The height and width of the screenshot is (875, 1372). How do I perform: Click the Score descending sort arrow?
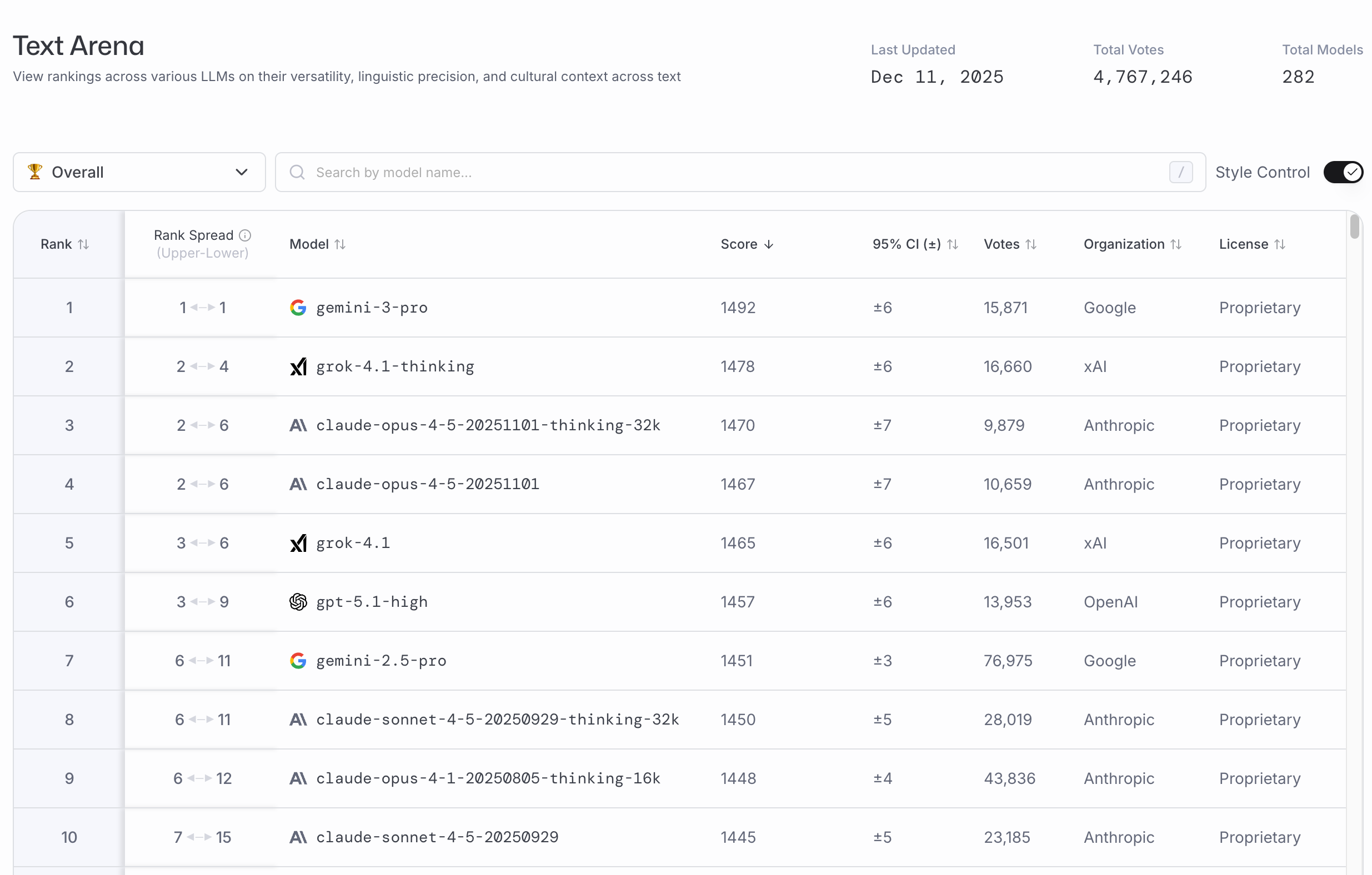769,244
